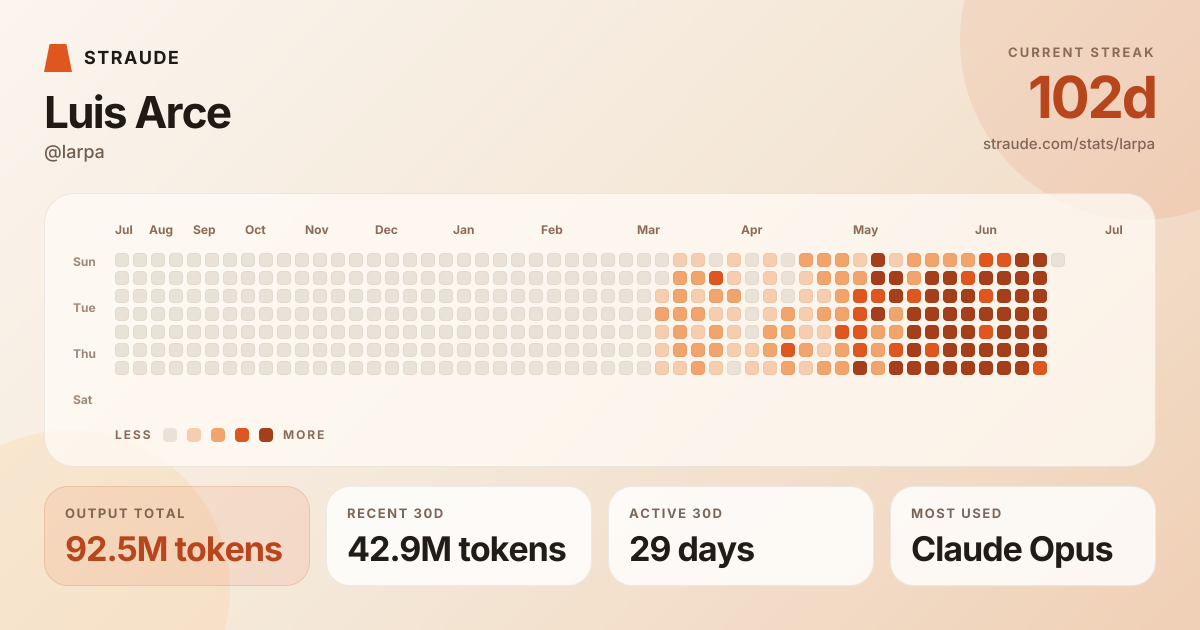Select the darkest brown legend swatch
The height and width of the screenshot is (630, 1200).
(x=266, y=435)
